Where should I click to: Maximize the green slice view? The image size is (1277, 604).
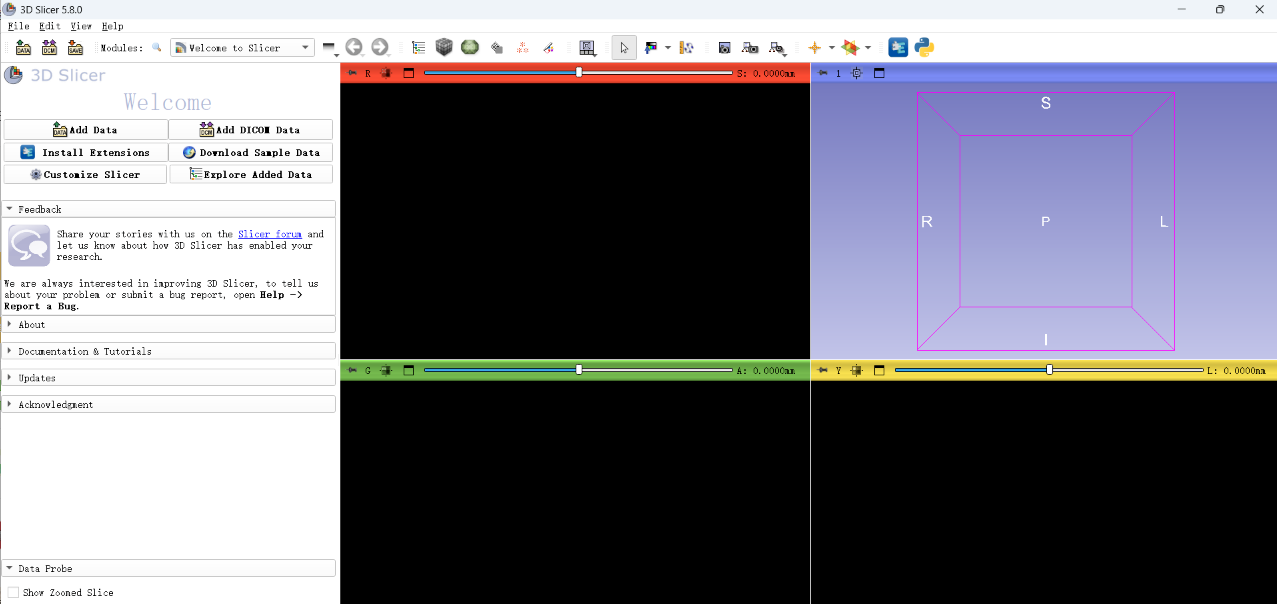[x=409, y=370]
